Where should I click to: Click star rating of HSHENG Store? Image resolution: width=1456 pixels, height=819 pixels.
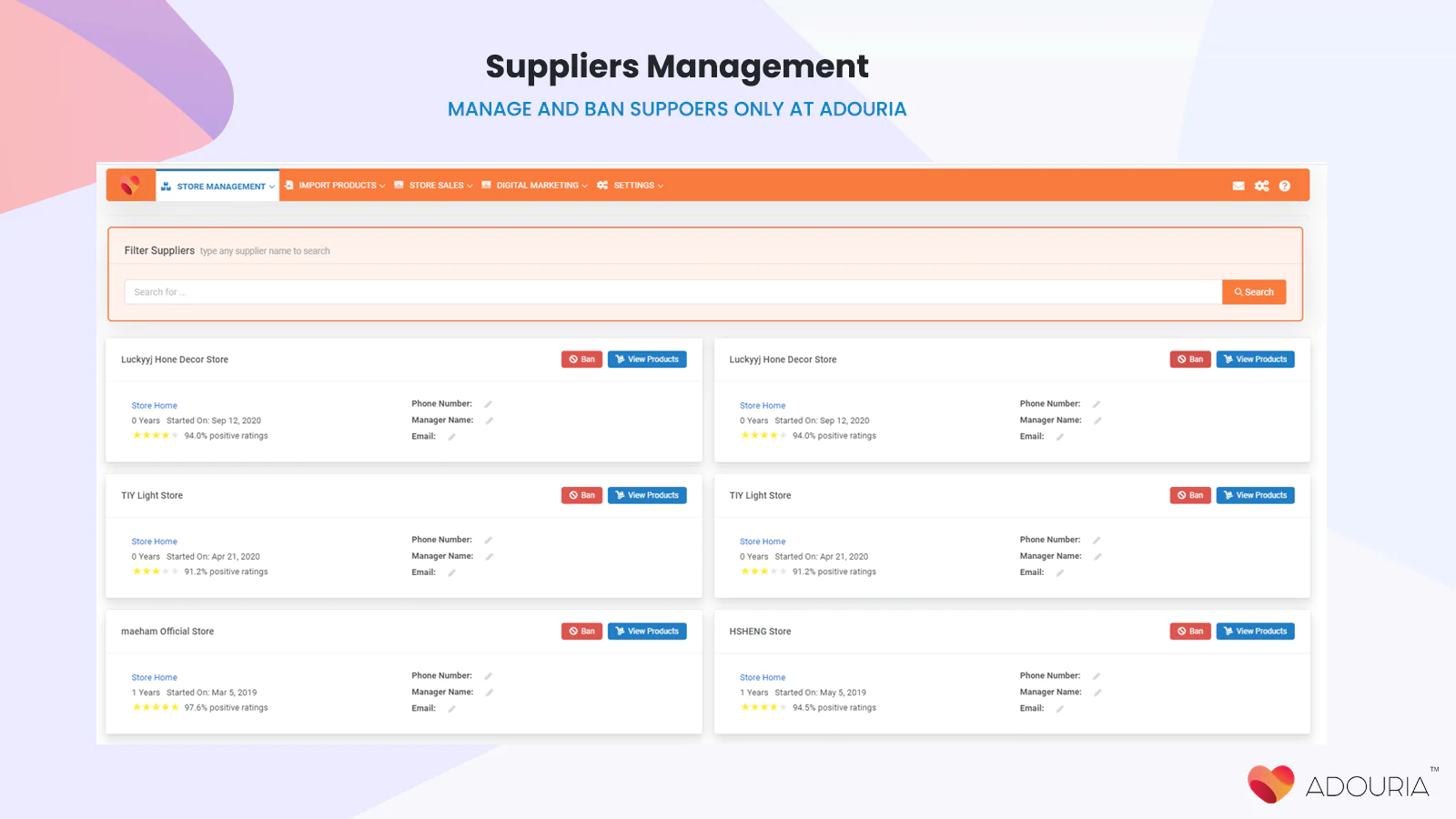tap(763, 707)
